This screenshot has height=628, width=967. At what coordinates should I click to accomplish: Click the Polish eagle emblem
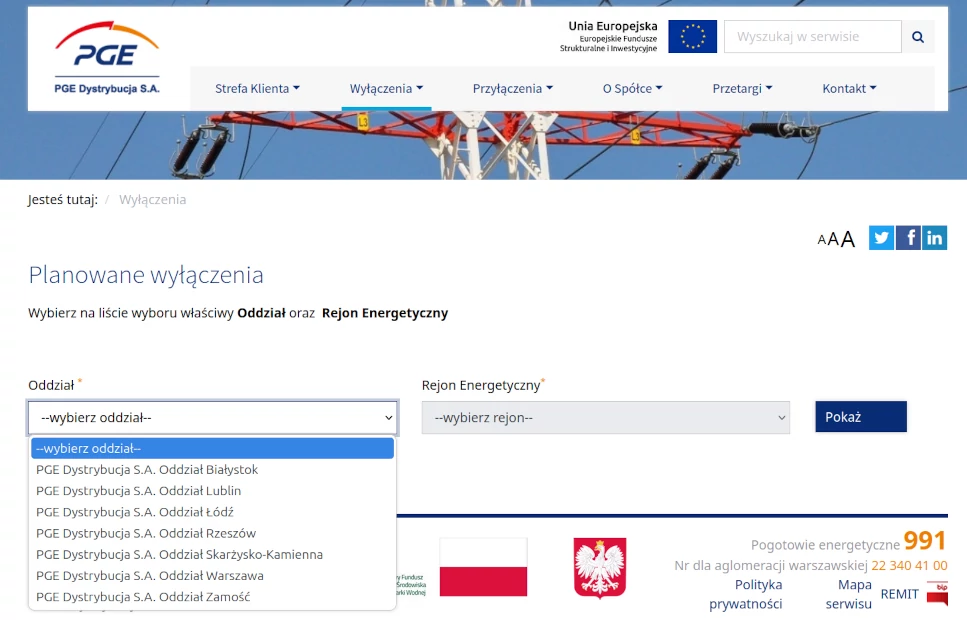[x=600, y=568]
